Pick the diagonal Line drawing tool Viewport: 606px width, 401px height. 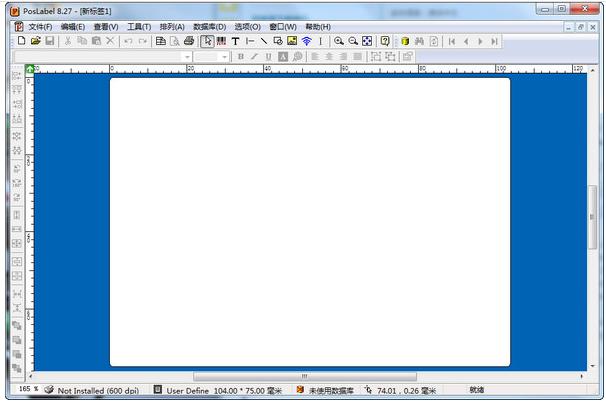pos(263,41)
